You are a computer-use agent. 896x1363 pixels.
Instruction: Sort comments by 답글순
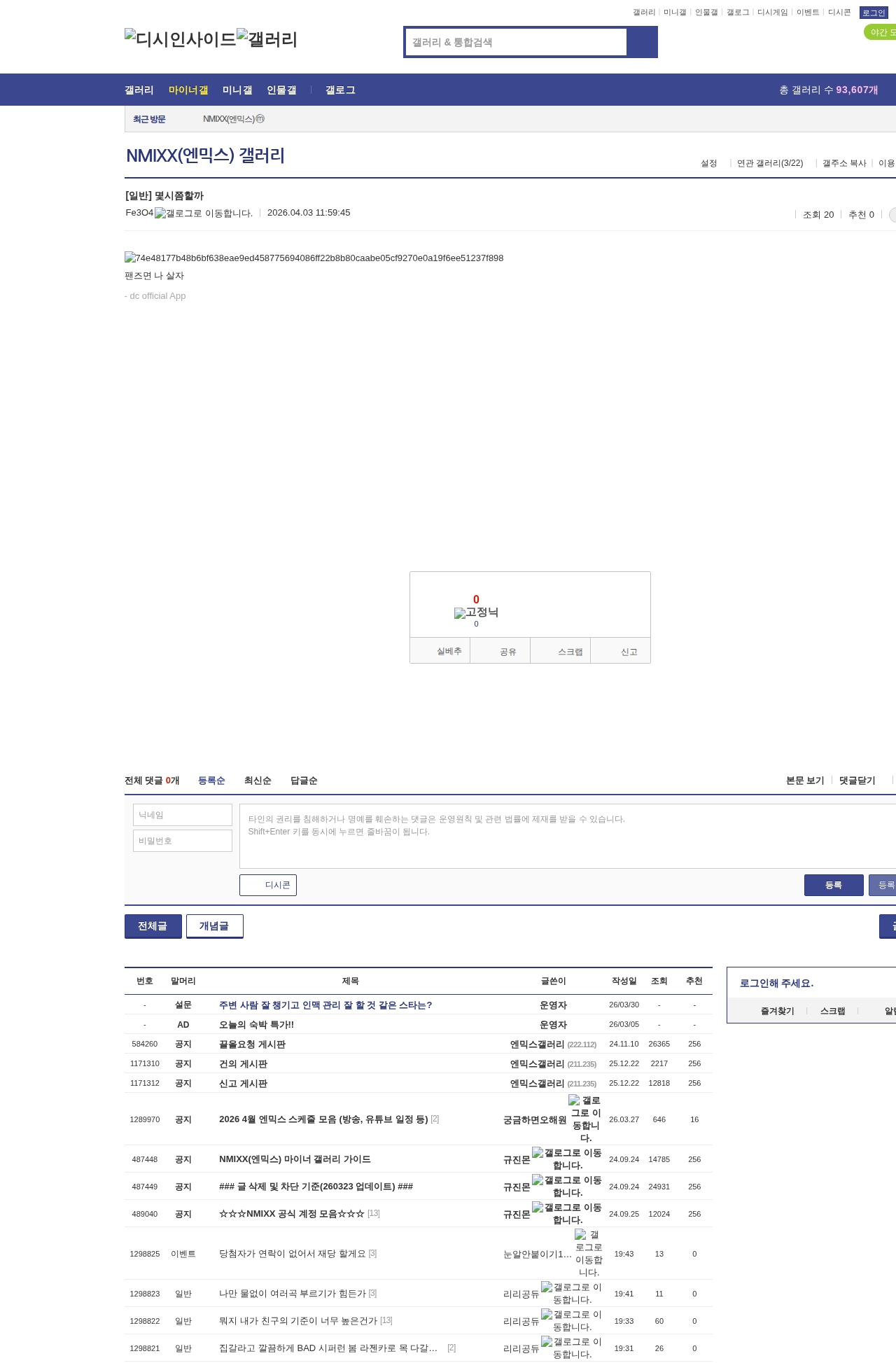click(x=304, y=781)
